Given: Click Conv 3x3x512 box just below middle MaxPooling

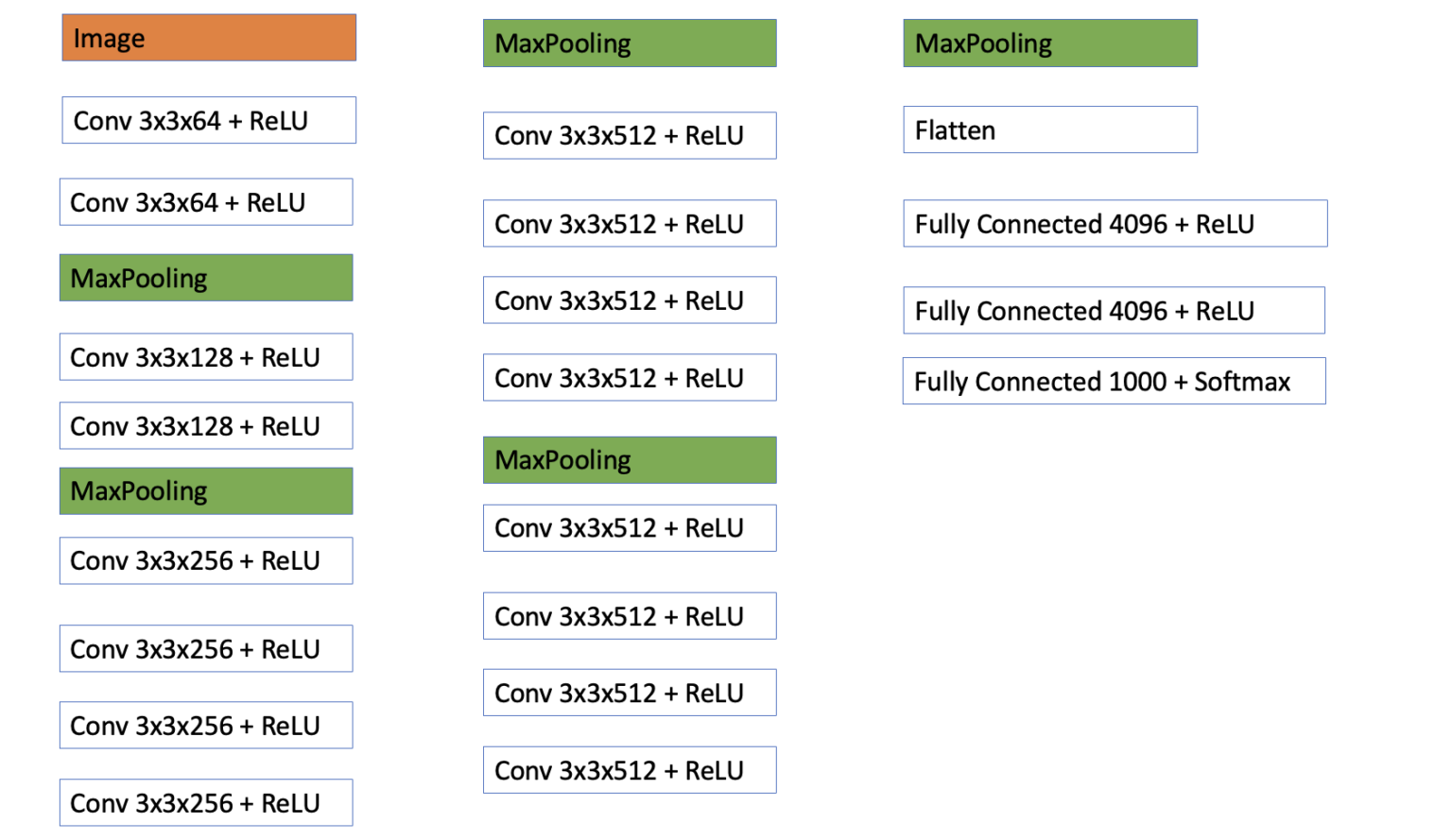Looking at the screenshot, I should [x=630, y=528].
